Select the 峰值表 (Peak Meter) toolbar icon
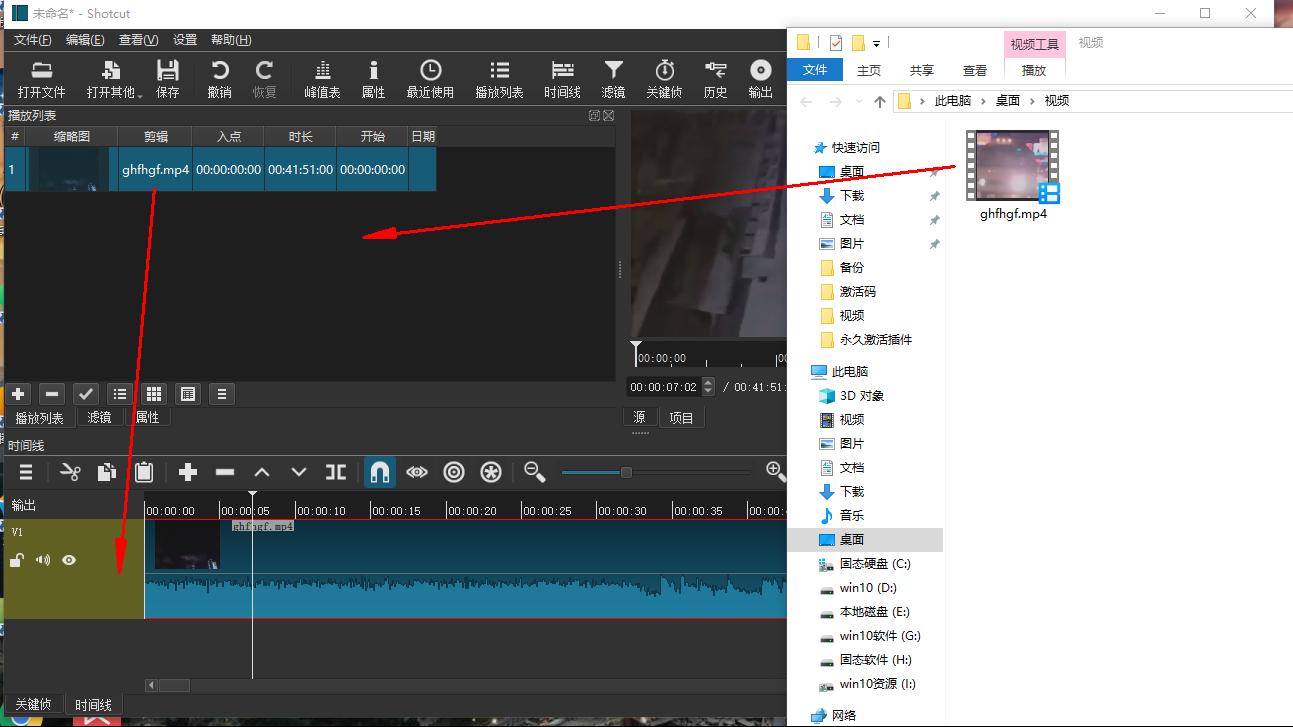1293x727 pixels. pos(322,78)
